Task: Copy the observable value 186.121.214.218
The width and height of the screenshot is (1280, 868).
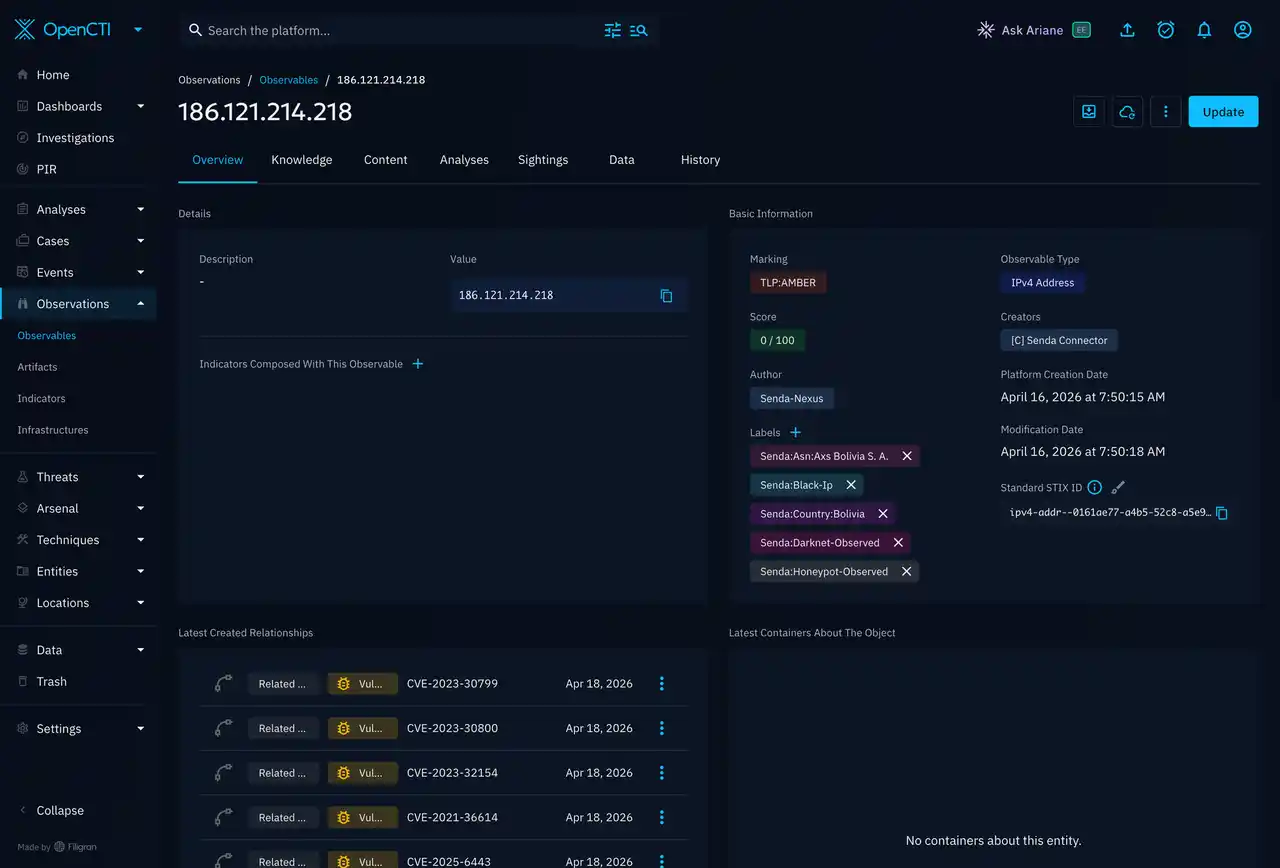Action: (x=666, y=296)
